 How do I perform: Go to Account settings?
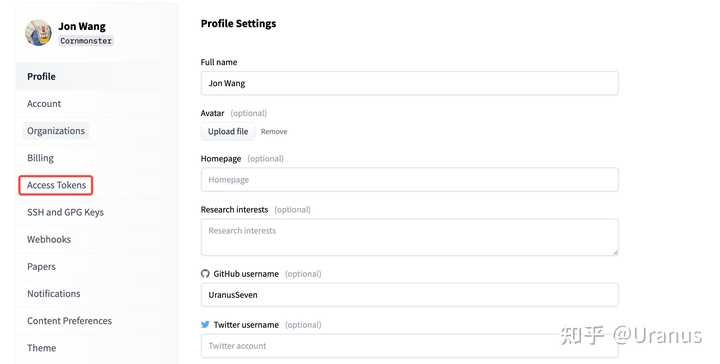click(x=44, y=104)
